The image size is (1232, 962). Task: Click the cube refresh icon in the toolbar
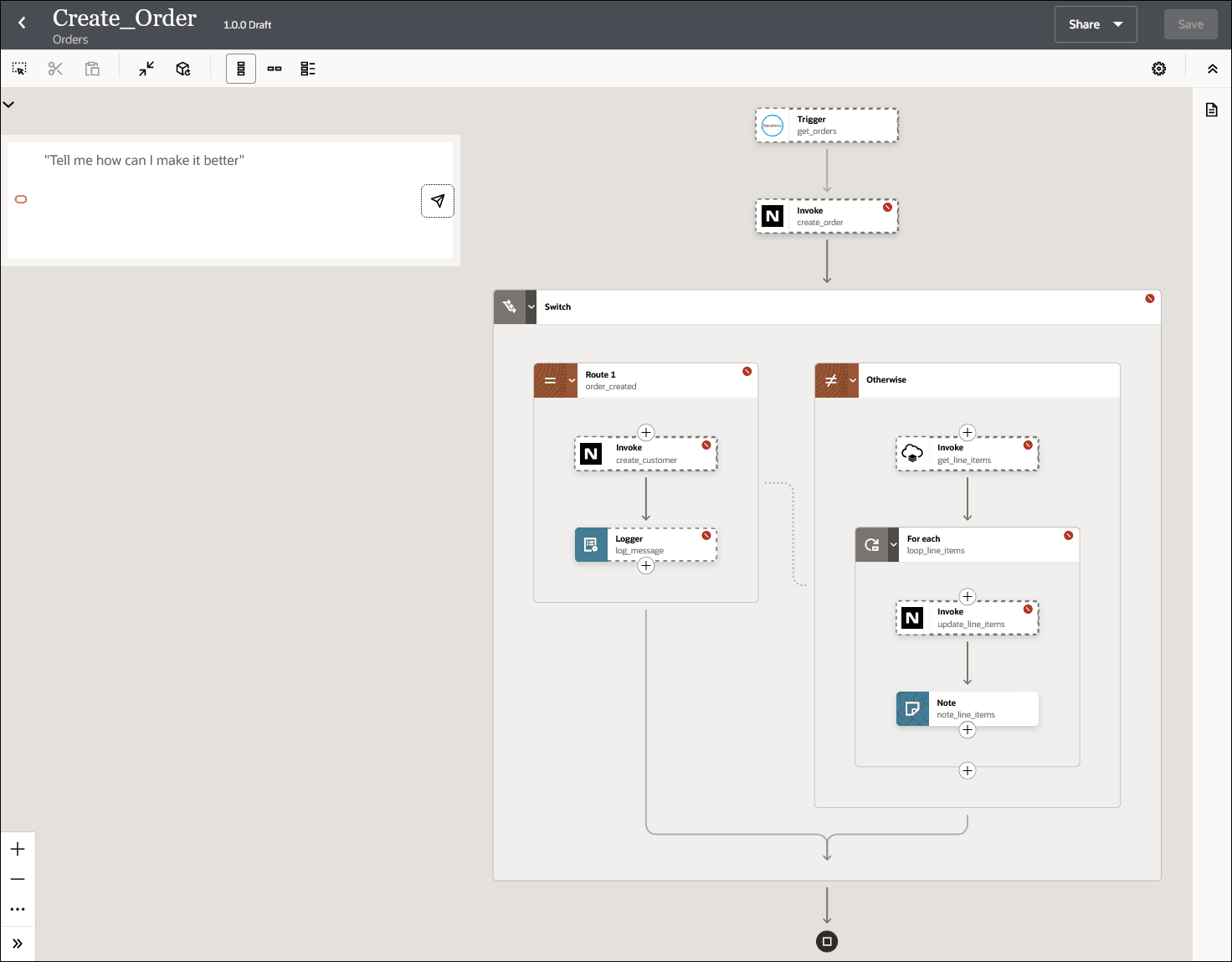(183, 68)
